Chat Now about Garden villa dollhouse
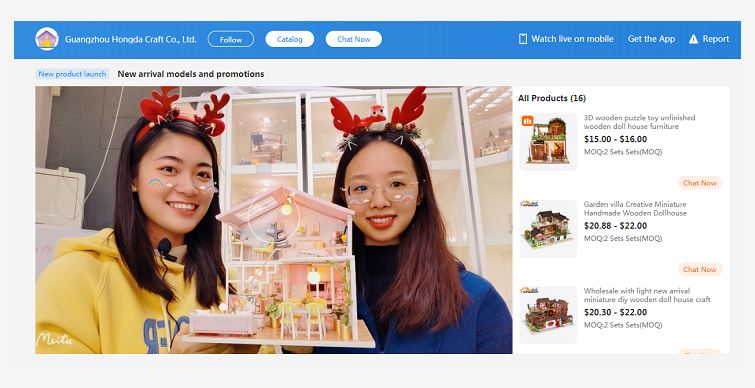This screenshot has height=388, width=755. click(700, 270)
